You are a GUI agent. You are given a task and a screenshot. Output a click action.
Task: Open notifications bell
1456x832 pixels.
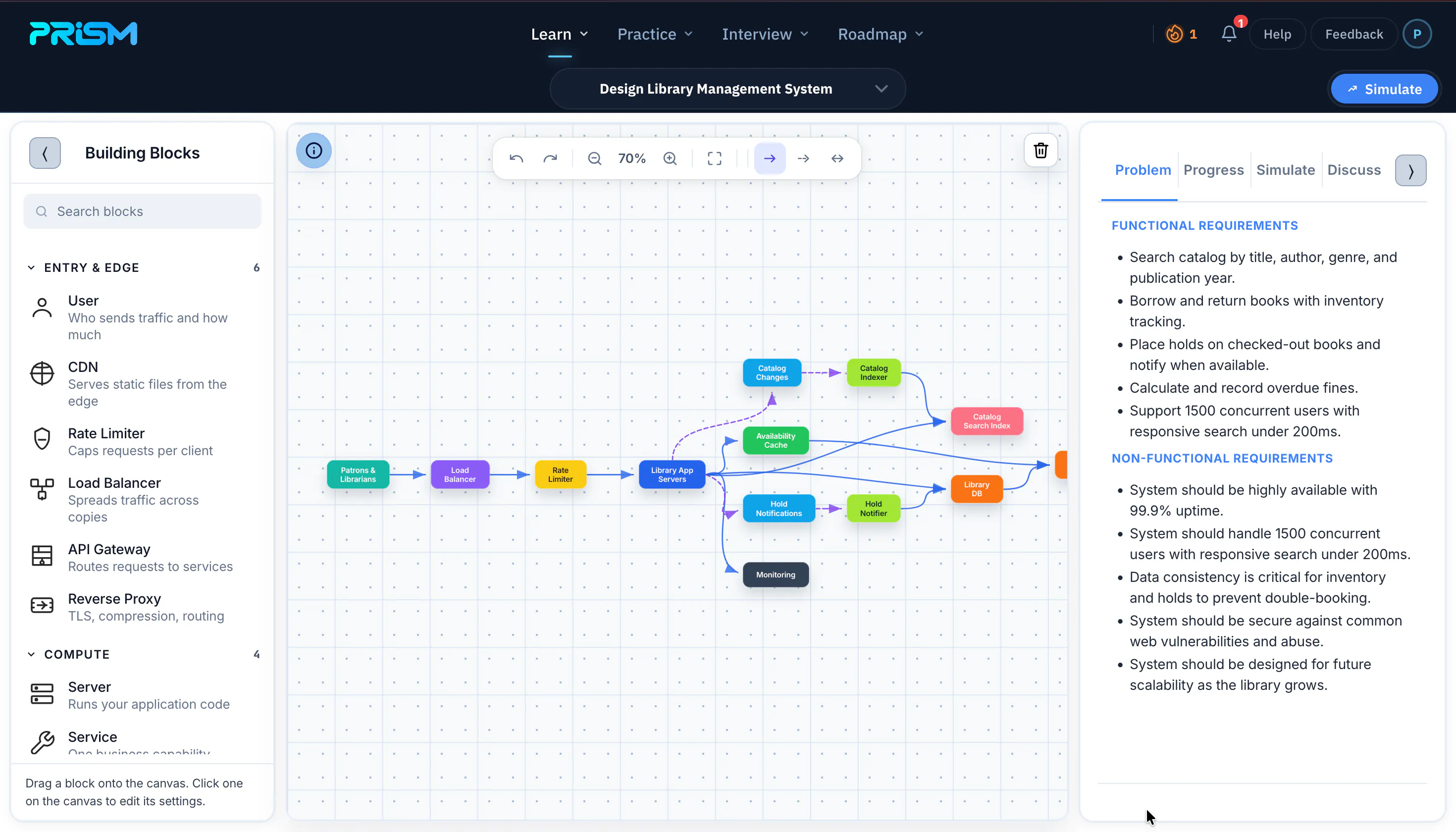tap(1229, 34)
